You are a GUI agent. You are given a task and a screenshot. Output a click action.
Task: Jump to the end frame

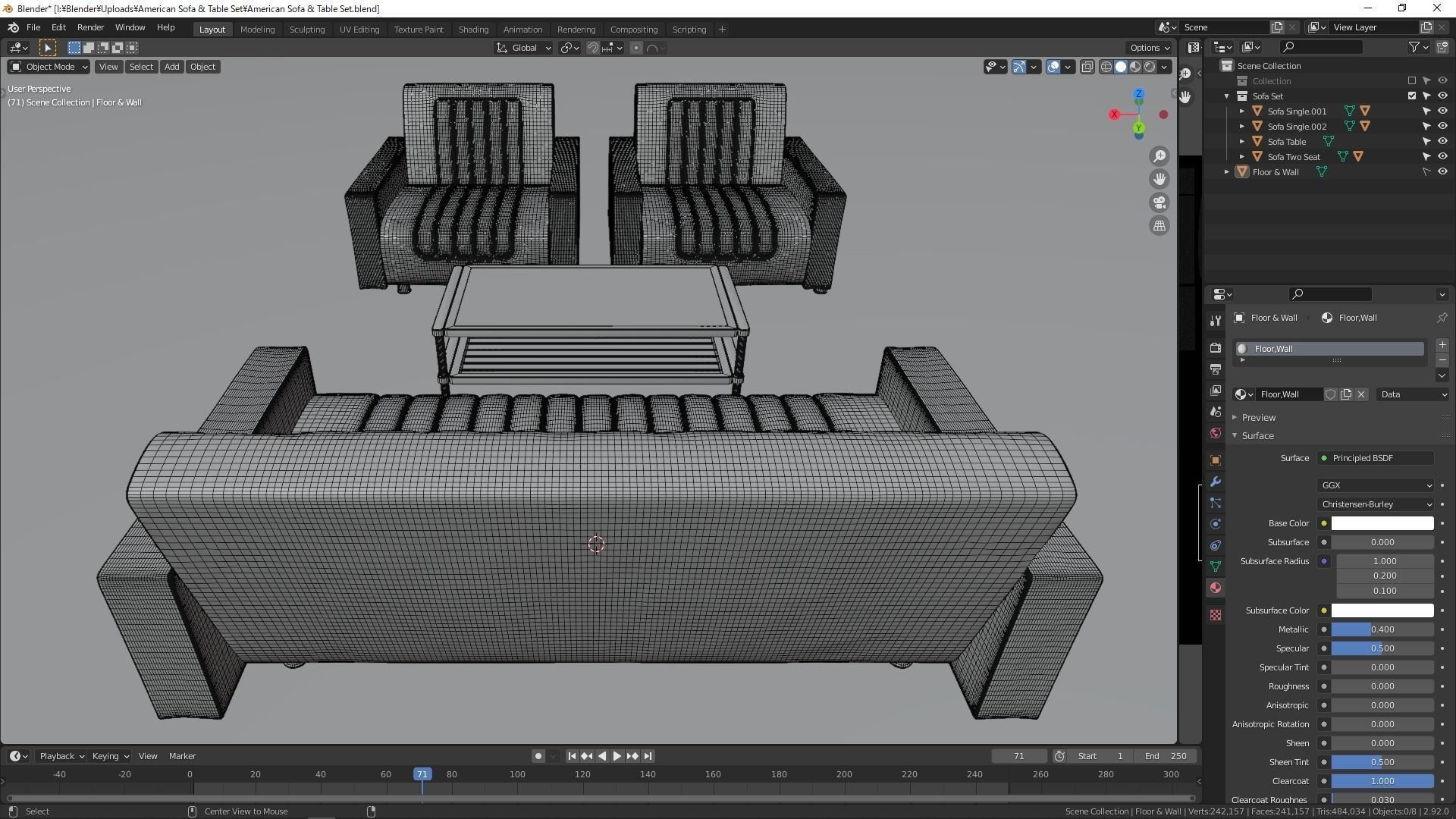tap(648, 756)
